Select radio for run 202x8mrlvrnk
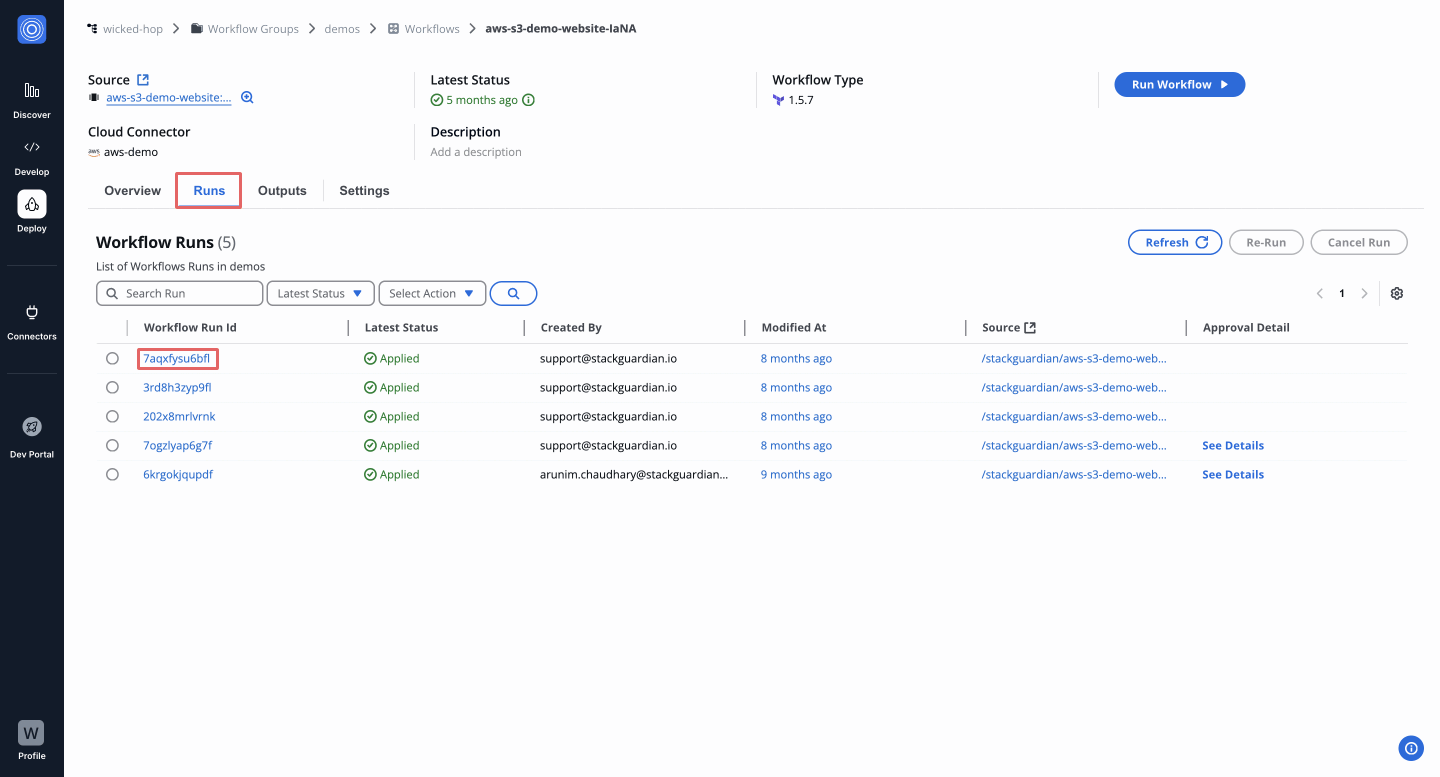Image resolution: width=1440 pixels, height=777 pixels. coord(112,416)
